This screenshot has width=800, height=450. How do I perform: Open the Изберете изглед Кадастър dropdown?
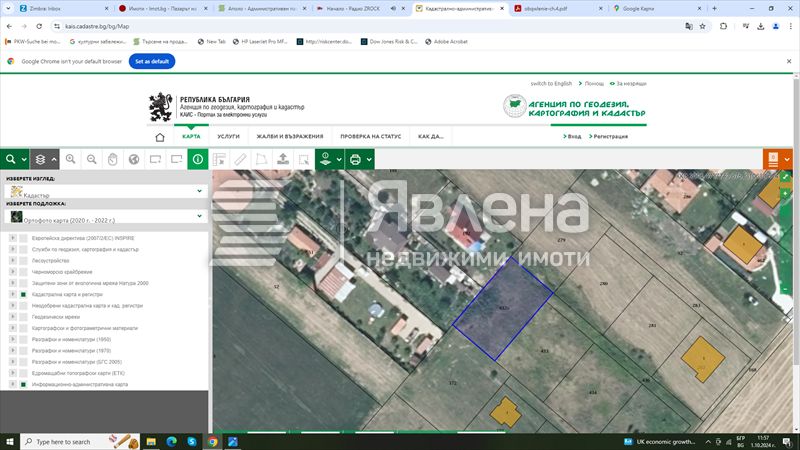coord(106,191)
